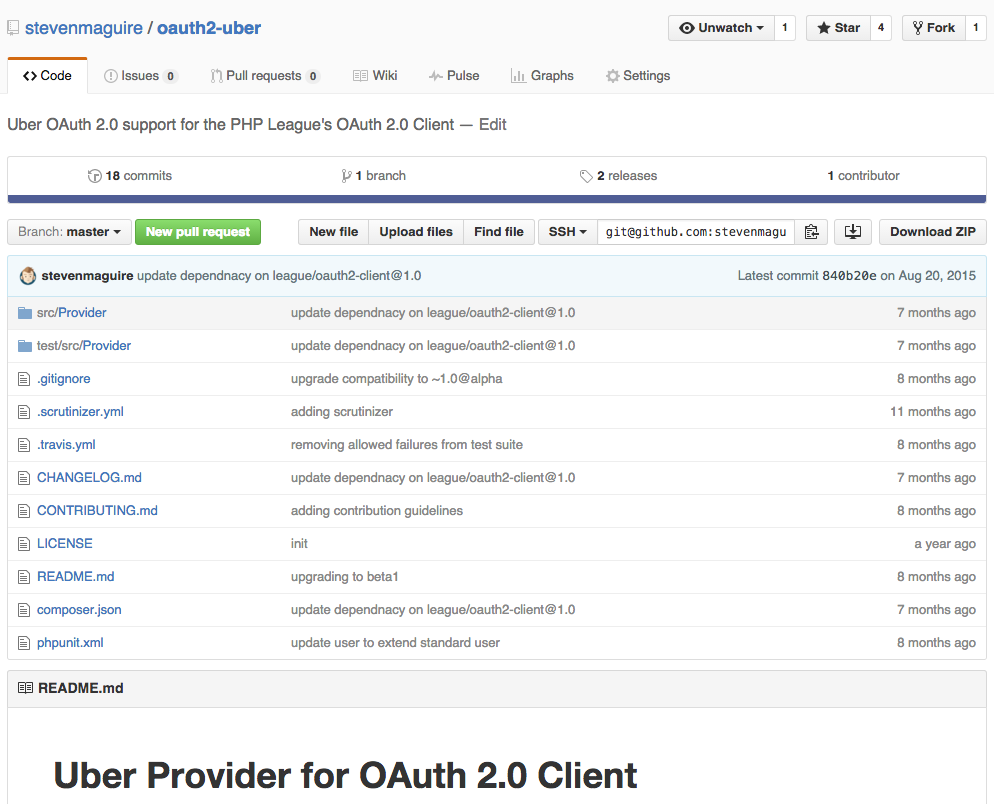Open the composer.json file

click(79, 609)
